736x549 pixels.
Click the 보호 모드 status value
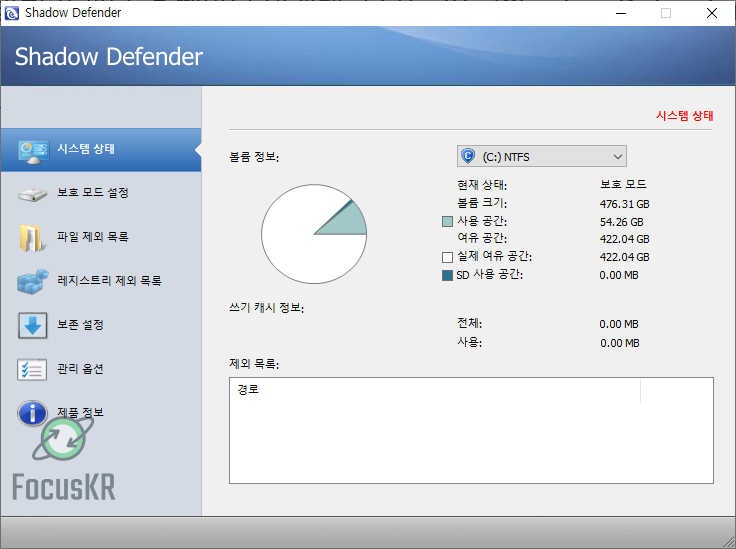coord(623,184)
